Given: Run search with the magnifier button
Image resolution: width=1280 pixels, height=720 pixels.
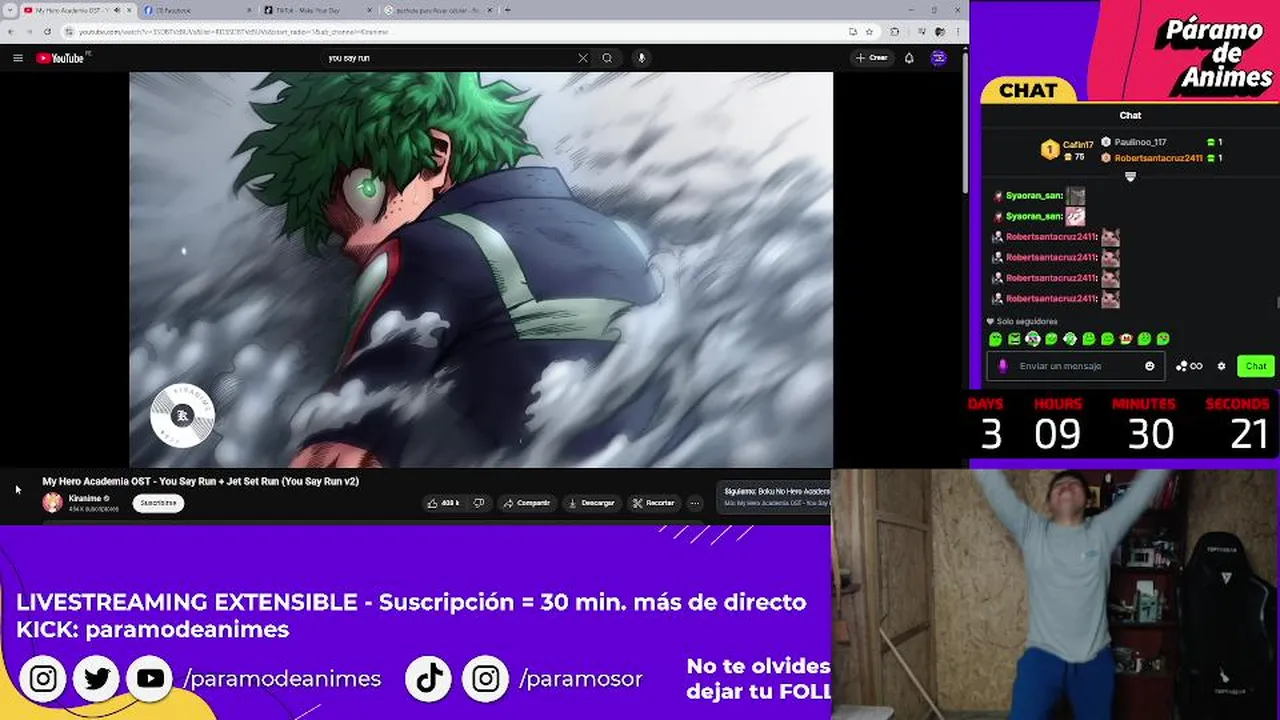Looking at the screenshot, I should (607, 58).
